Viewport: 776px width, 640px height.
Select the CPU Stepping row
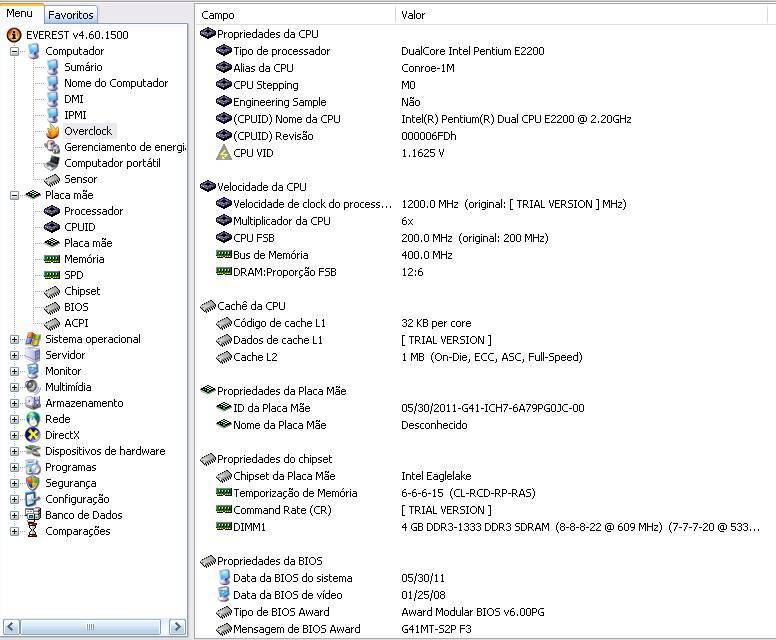point(485,85)
